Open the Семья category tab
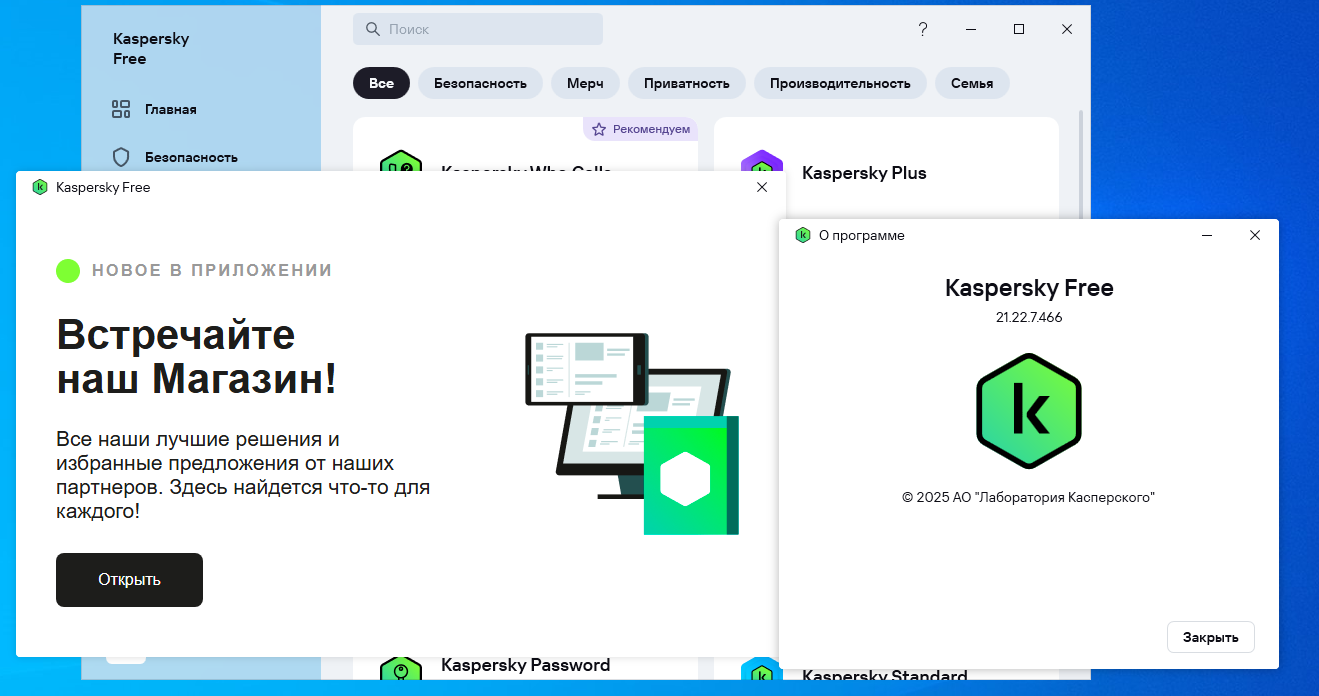1319x696 pixels. coord(972,83)
